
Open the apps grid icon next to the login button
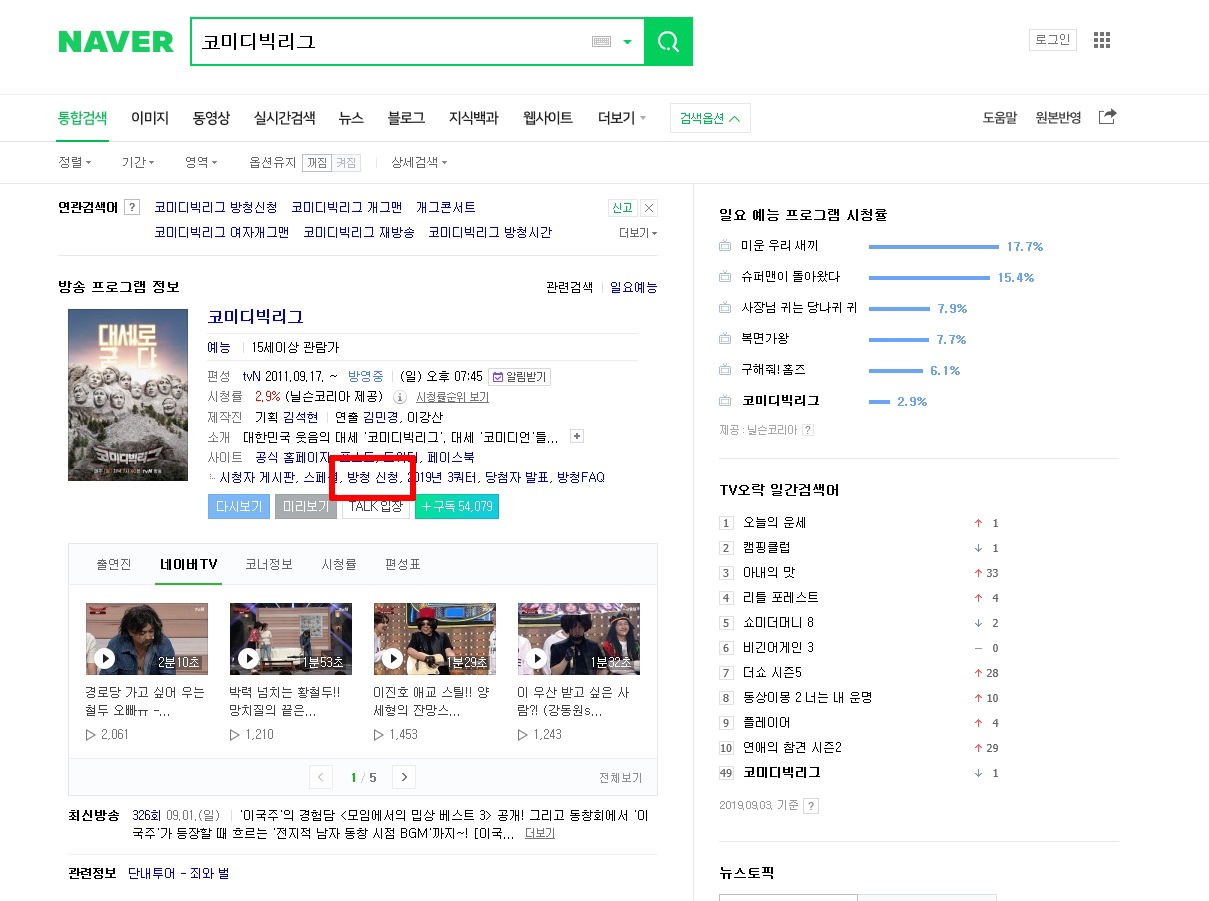1102,40
